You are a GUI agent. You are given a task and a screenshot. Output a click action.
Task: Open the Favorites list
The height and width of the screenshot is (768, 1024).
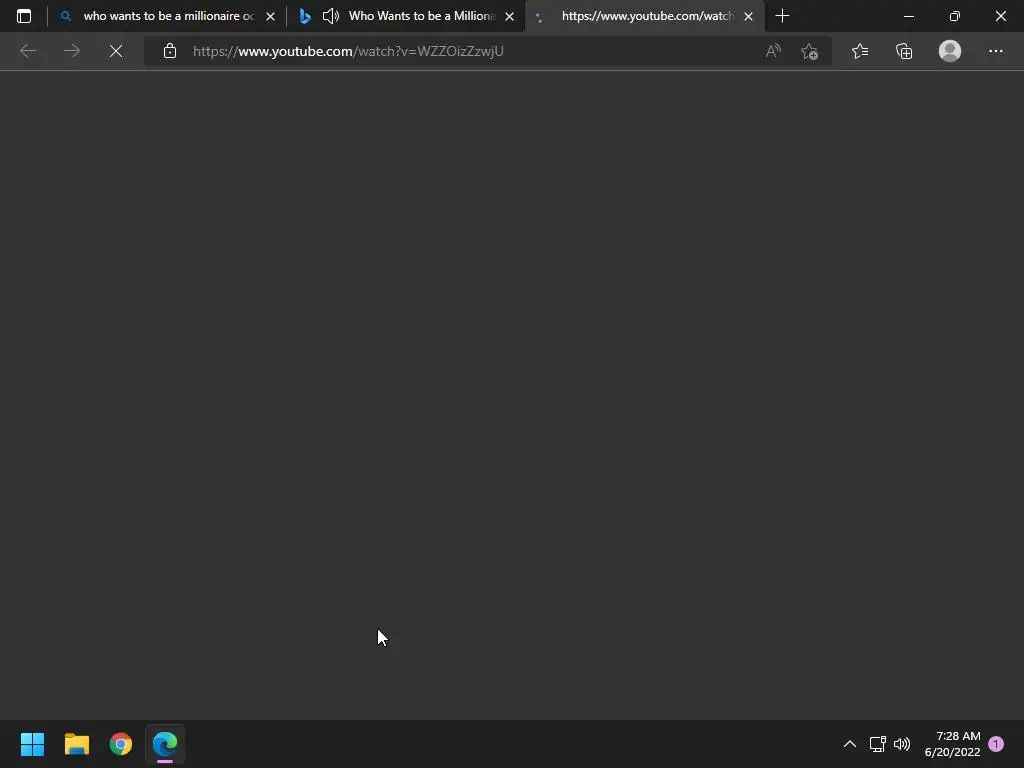tap(860, 51)
